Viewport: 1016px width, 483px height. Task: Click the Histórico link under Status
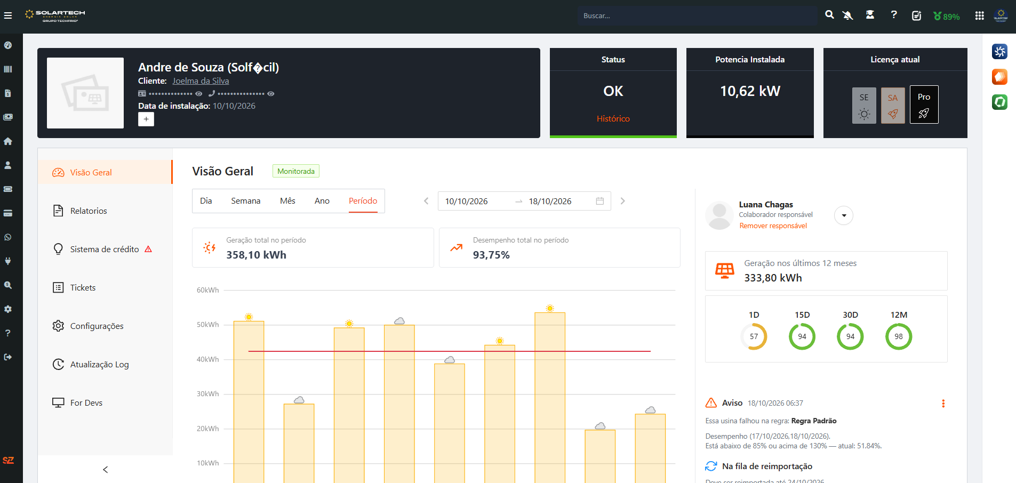click(x=613, y=119)
